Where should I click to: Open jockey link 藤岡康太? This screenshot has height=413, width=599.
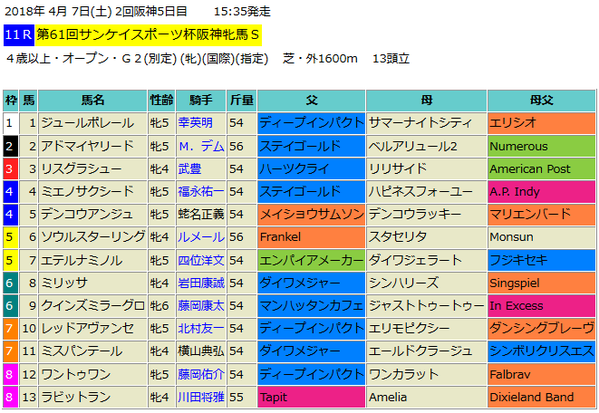(x=201, y=306)
